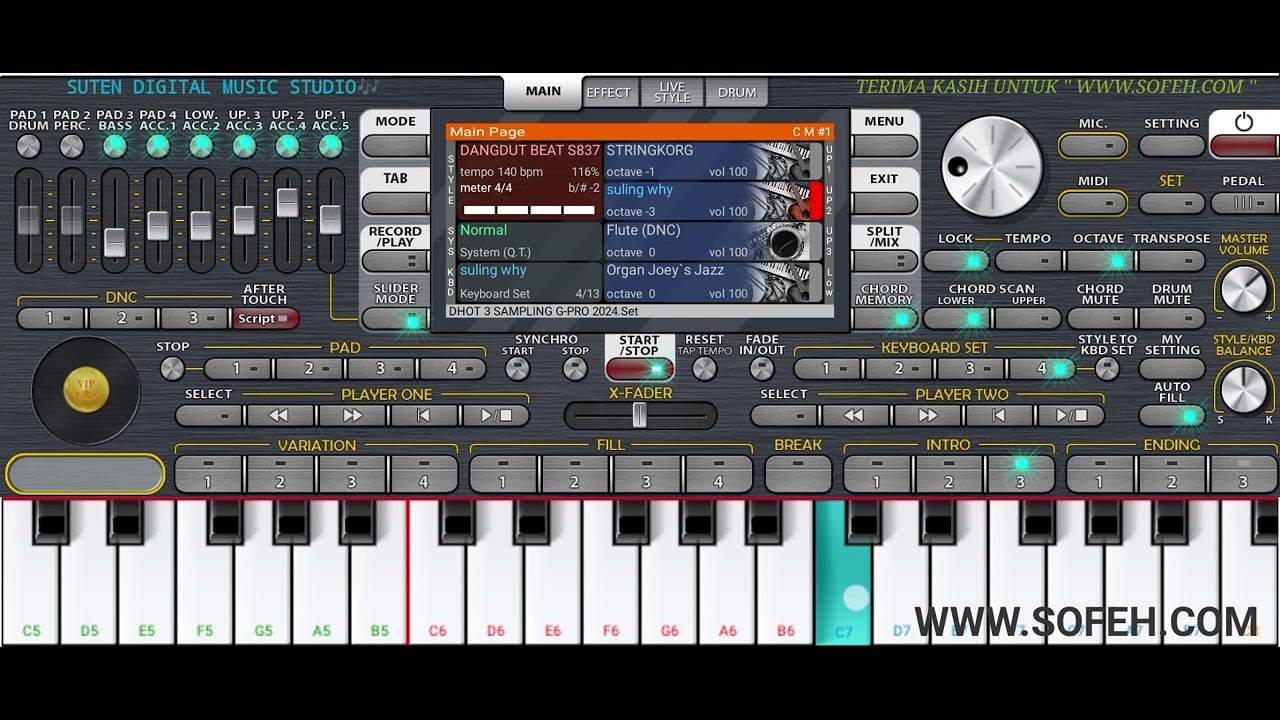Screen dimensions: 1280x720
Task: Open the DANGDUT BEAT S837 style selector
Action: coord(529,180)
